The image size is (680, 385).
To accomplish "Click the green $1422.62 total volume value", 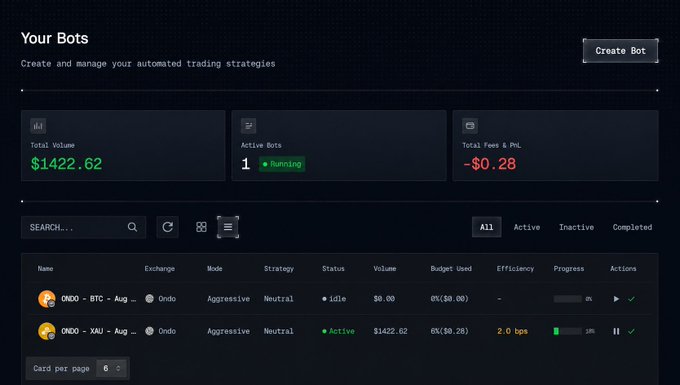I will pyautogui.click(x=66, y=164).
